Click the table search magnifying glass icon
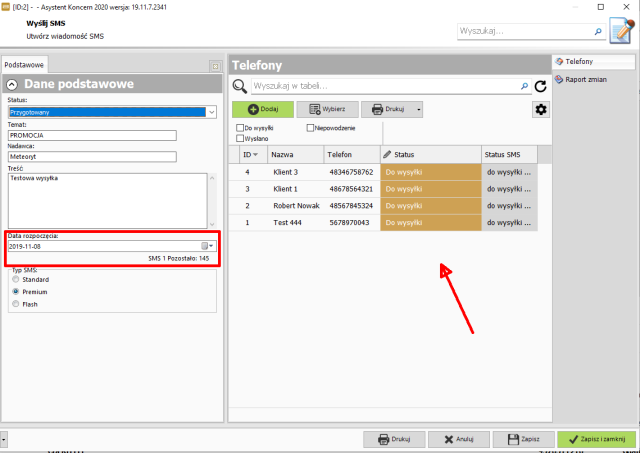 pyautogui.click(x=240, y=86)
